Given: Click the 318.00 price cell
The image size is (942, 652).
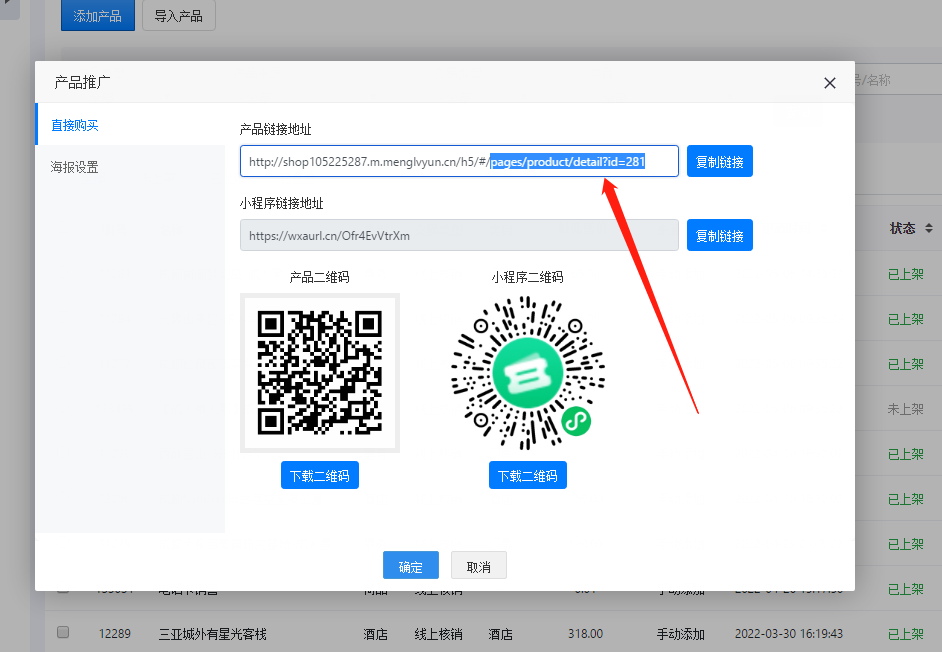Looking at the screenshot, I should point(585,634).
